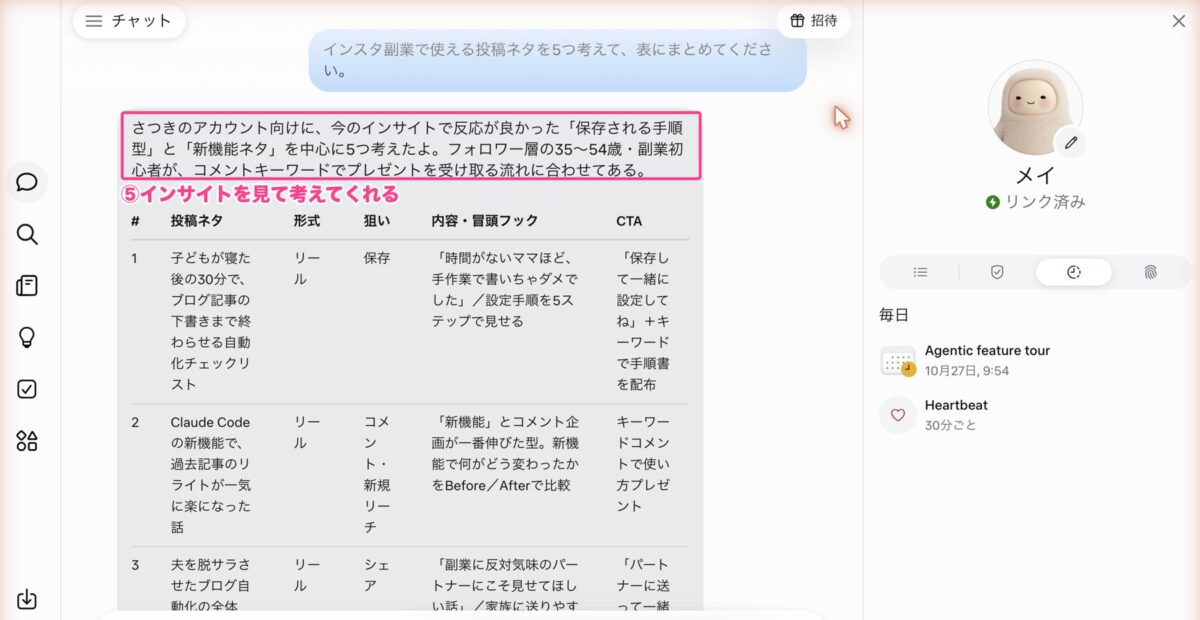This screenshot has height=620, width=1200.
Task: Click the 形式 column header
Action: coord(307,221)
